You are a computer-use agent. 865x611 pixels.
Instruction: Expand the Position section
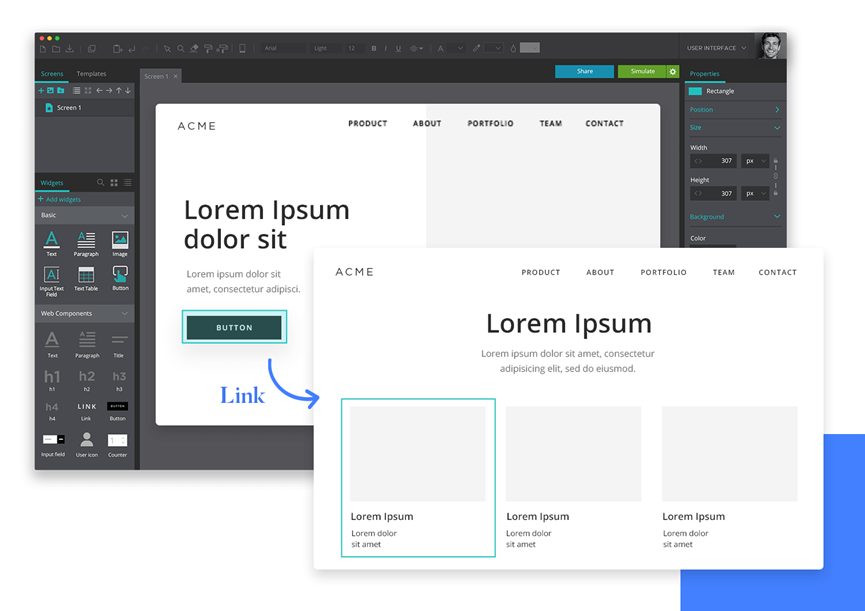(x=777, y=110)
